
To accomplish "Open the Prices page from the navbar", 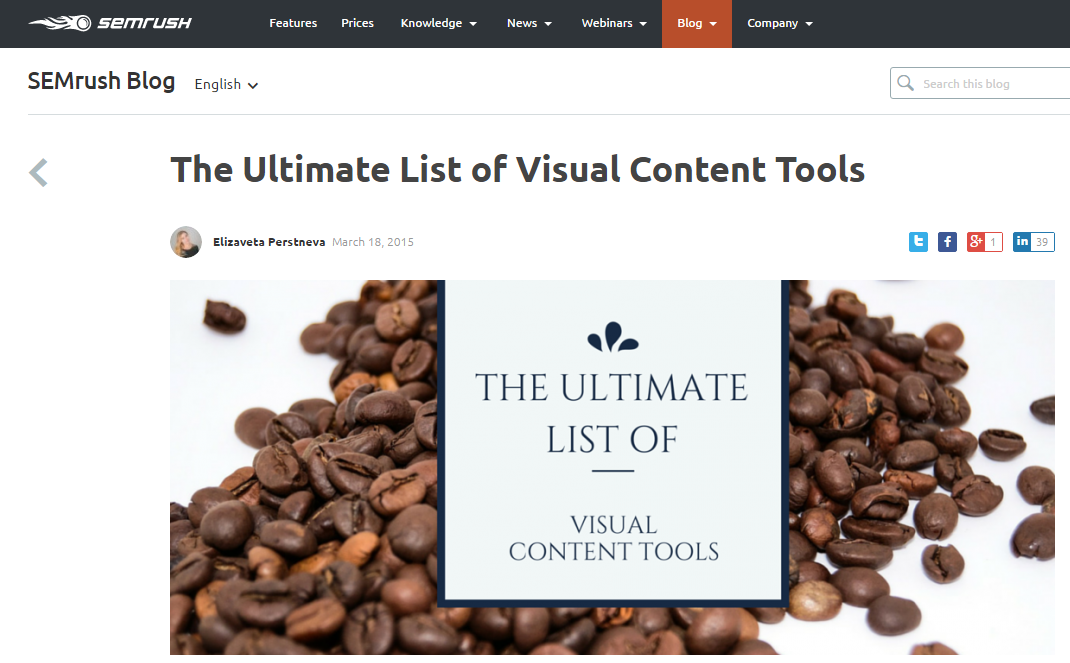I will (x=357, y=23).
